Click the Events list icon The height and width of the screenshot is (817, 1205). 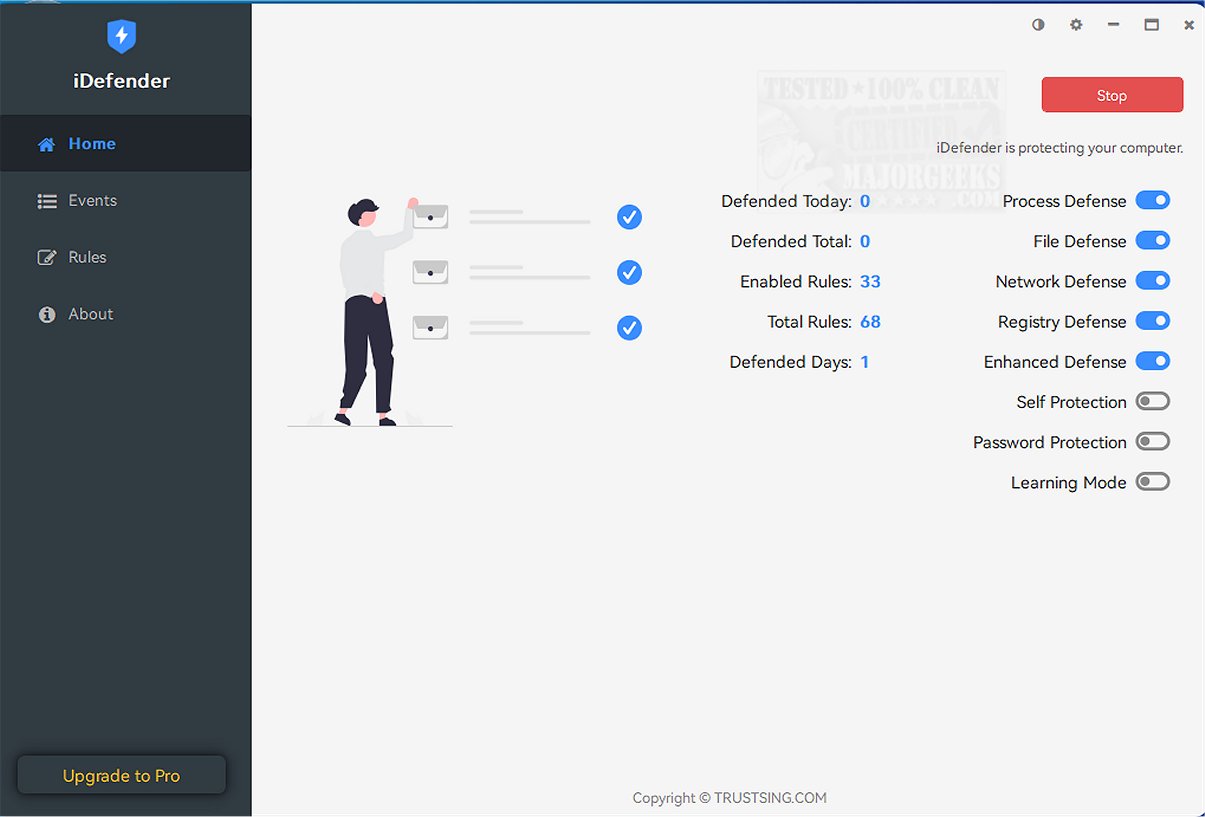pos(46,201)
